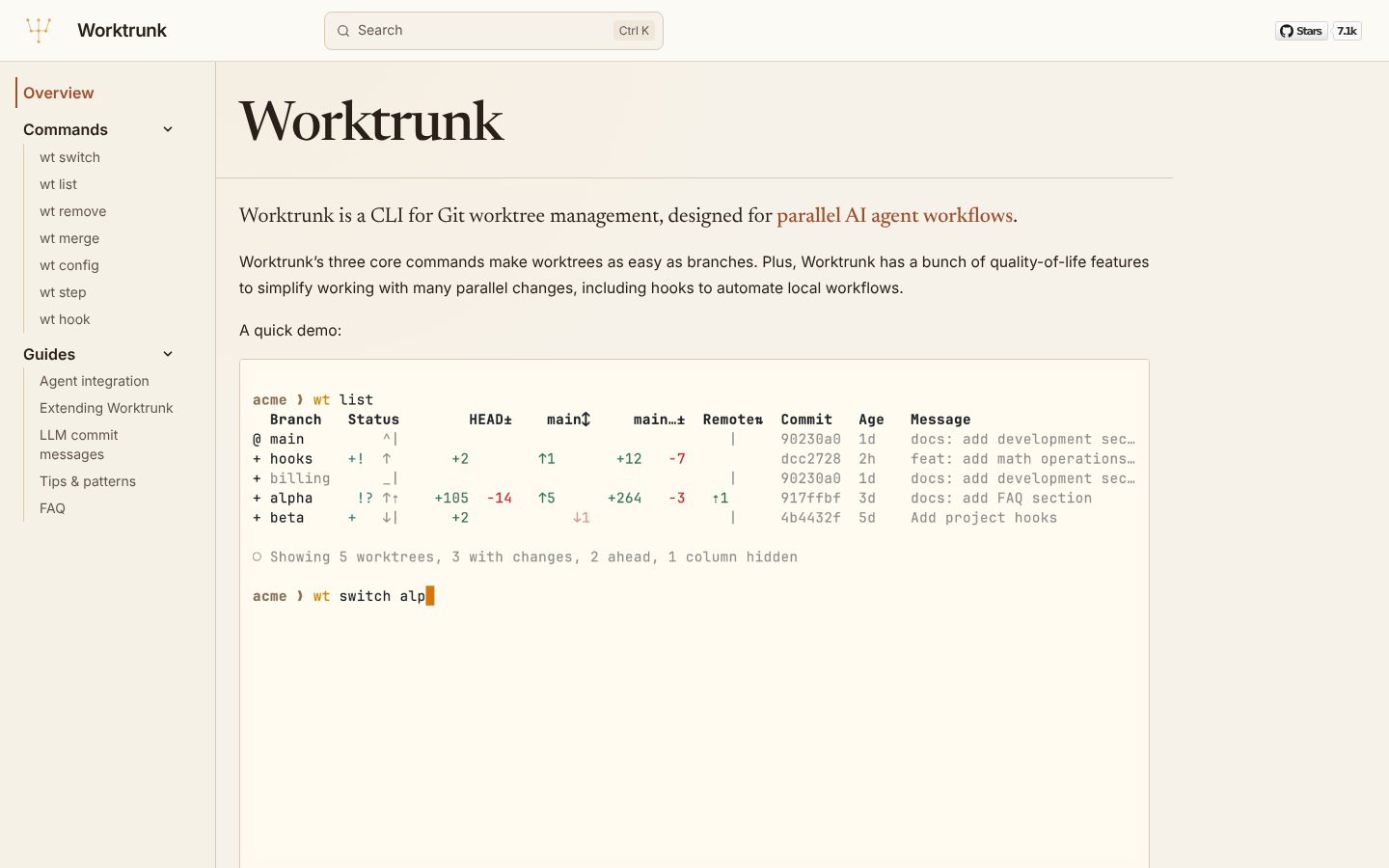Click 'docs: add FAQ section' commit message
The image size is (1389, 868).
[x=1001, y=499]
